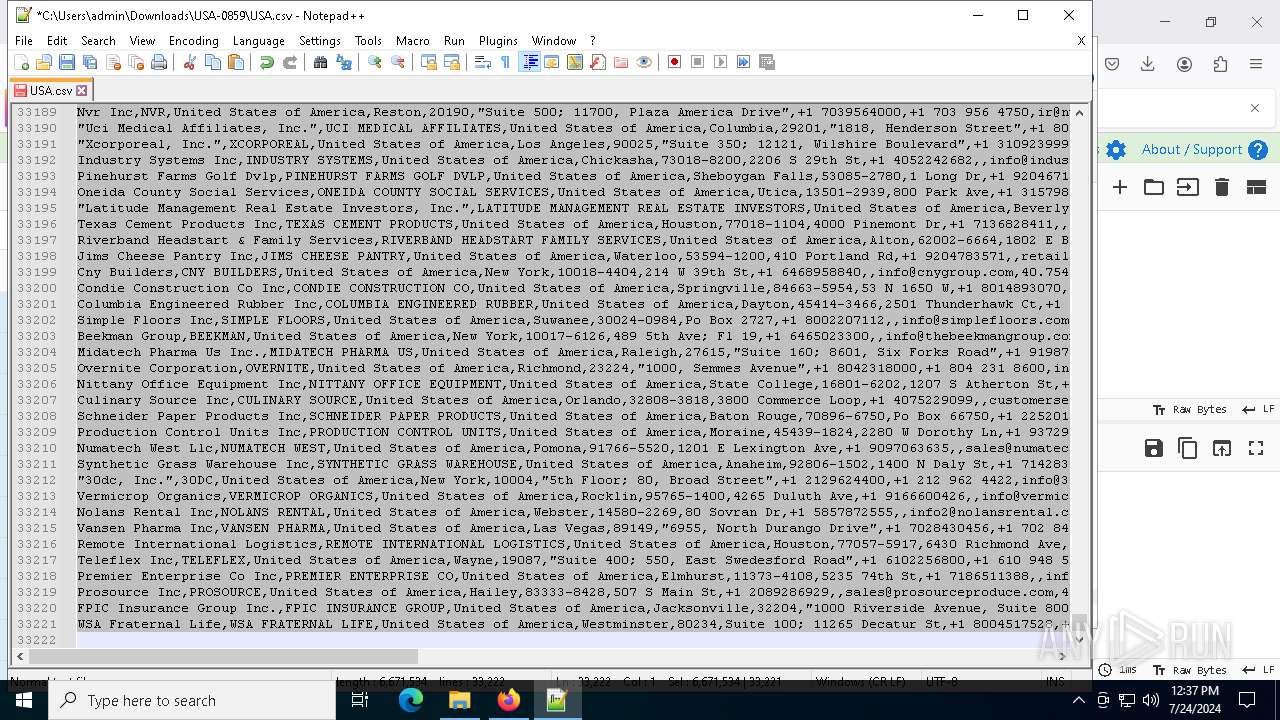Click the Copy toolbar icon in Notepad++
Viewport: 1280px width, 720px height.
click(212, 62)
